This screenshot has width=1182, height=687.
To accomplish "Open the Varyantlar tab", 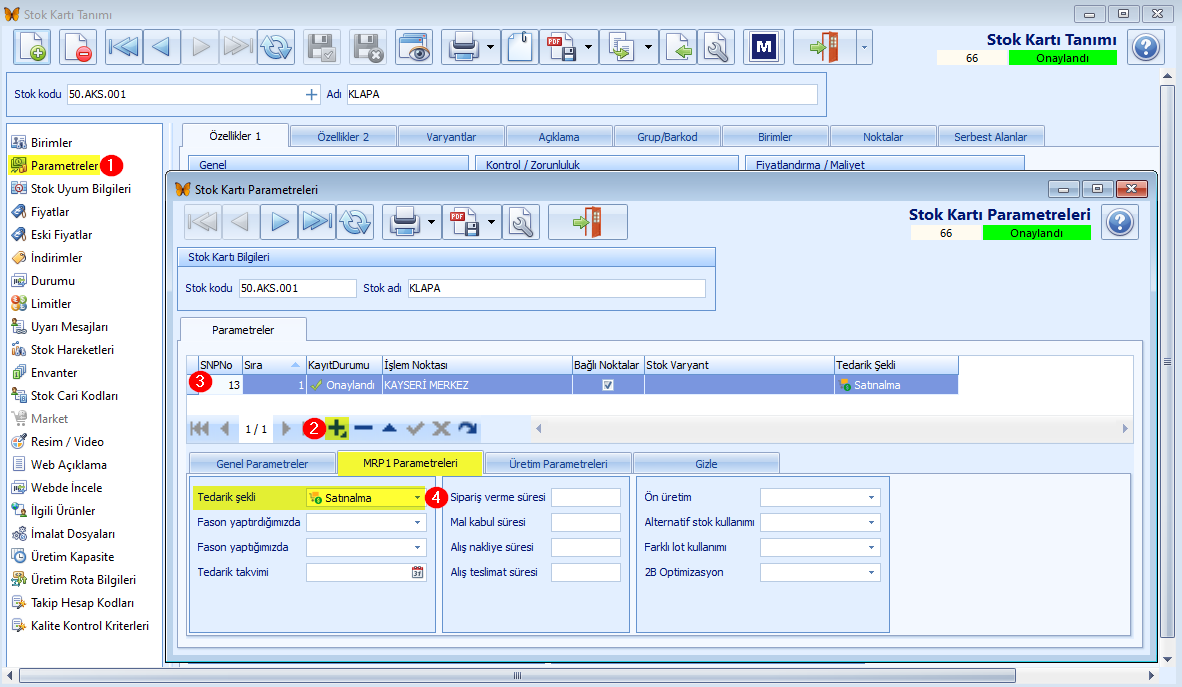I will [x=451, y=137].
